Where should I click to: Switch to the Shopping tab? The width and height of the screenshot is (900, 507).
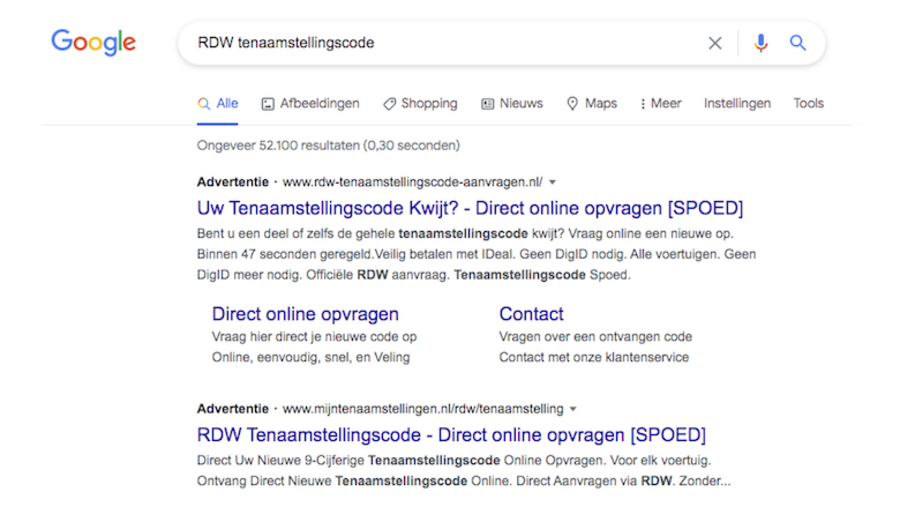(420, 104)
